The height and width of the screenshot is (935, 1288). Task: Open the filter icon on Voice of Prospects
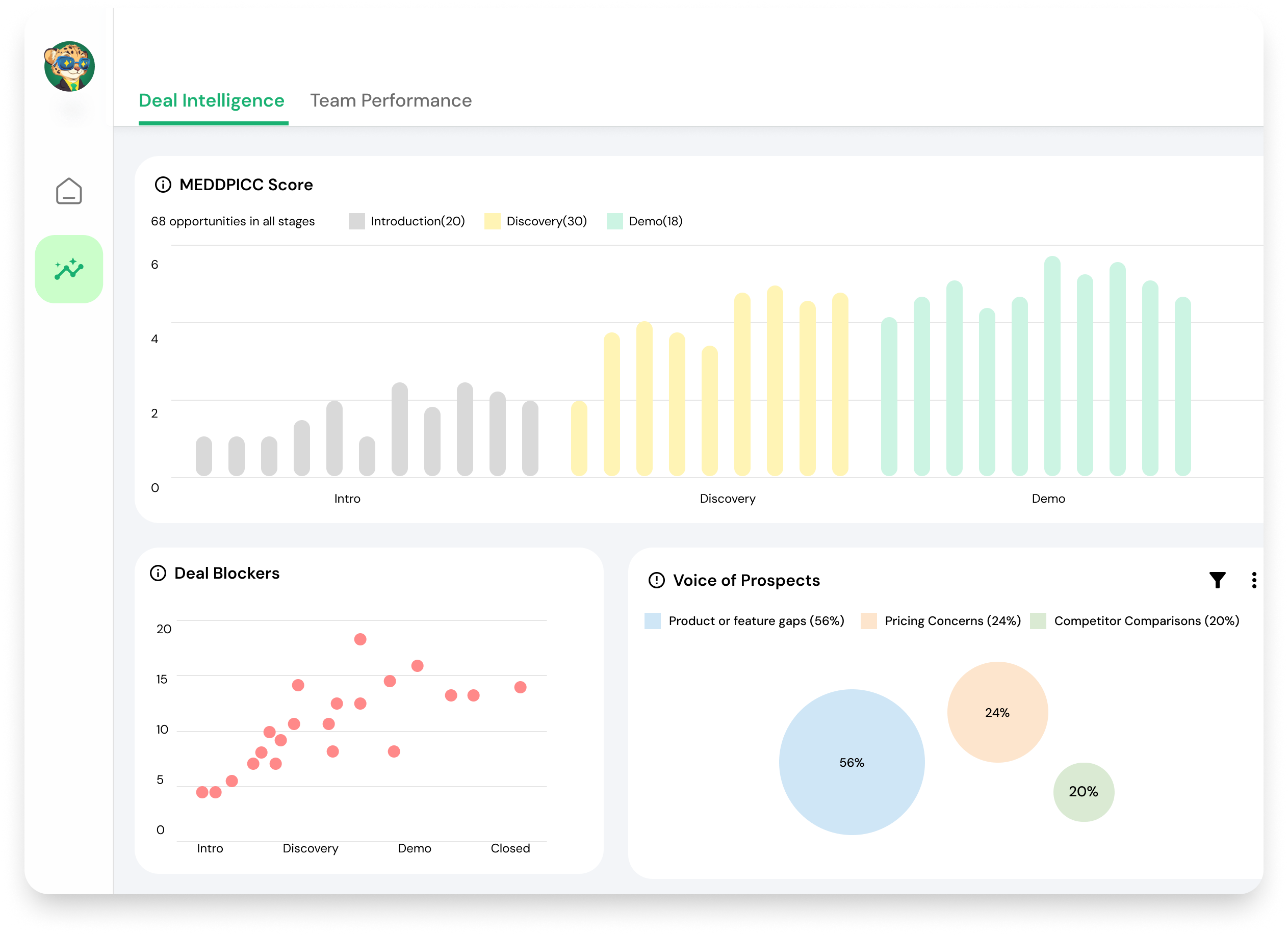coord(1217,580)
